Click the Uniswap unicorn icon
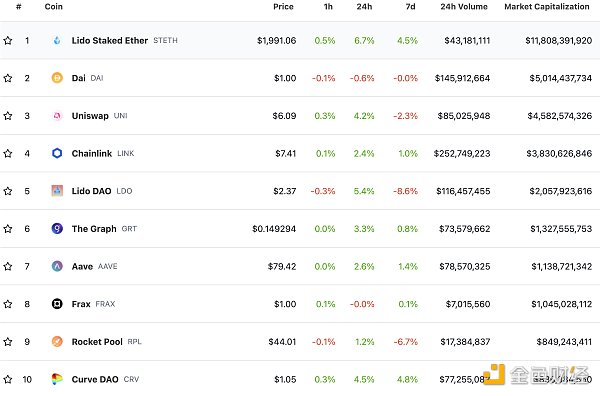 tap(57, 116)
